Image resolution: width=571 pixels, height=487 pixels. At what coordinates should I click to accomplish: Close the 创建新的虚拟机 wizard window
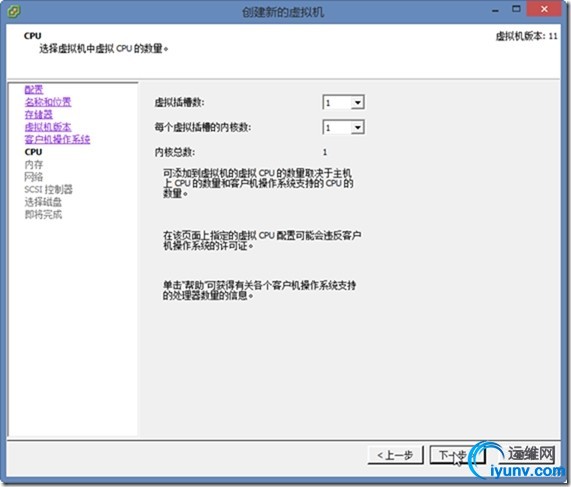click(x=544, y=9)
